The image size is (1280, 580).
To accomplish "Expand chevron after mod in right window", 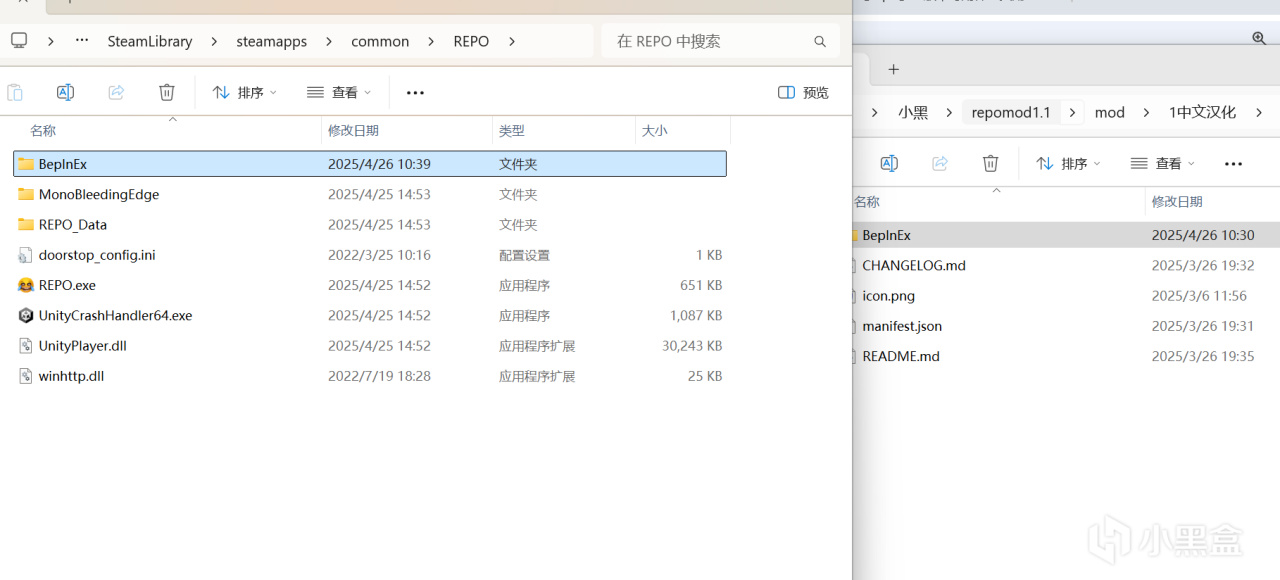I will click(x=1146, y=112).
